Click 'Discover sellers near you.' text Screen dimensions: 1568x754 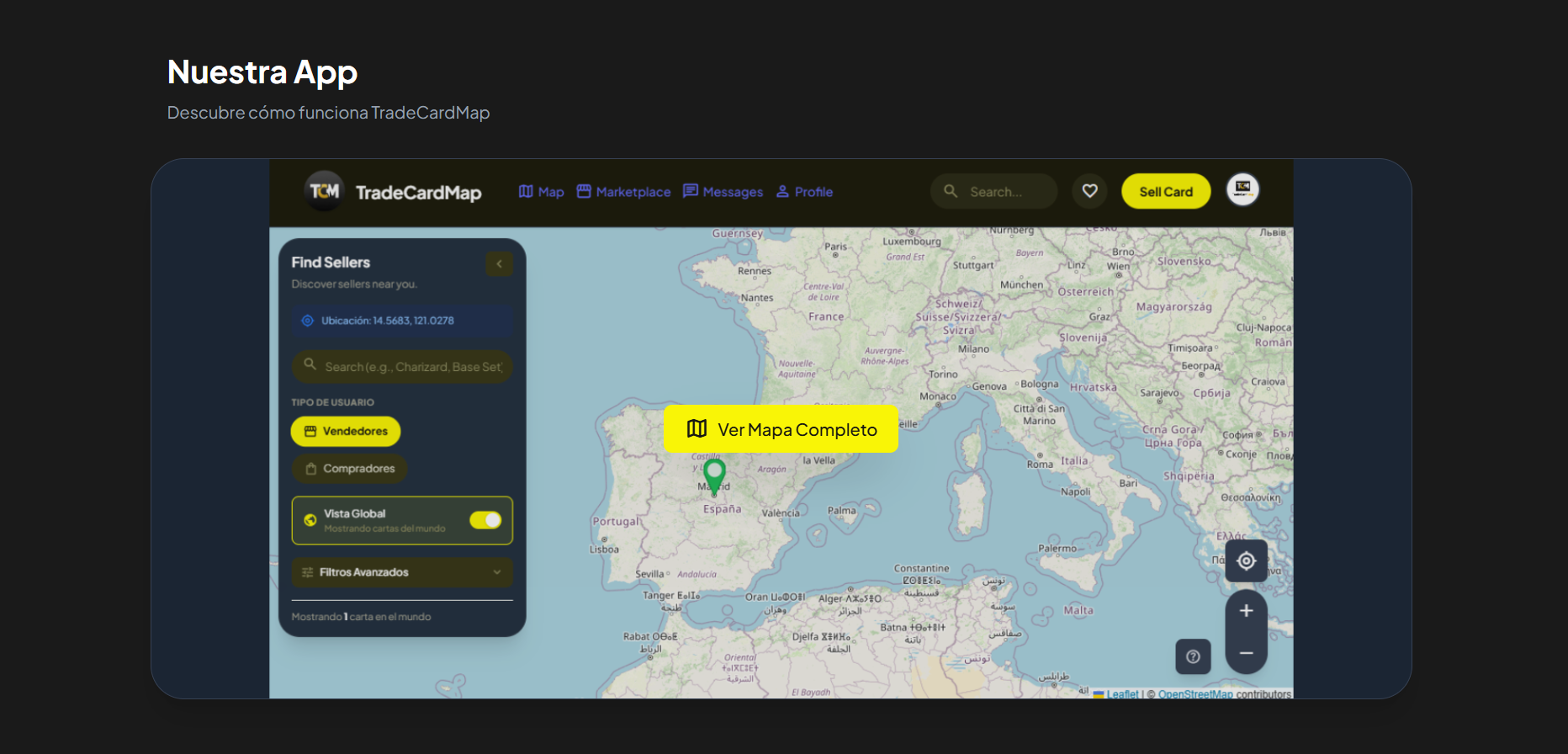tap(354, 284)
